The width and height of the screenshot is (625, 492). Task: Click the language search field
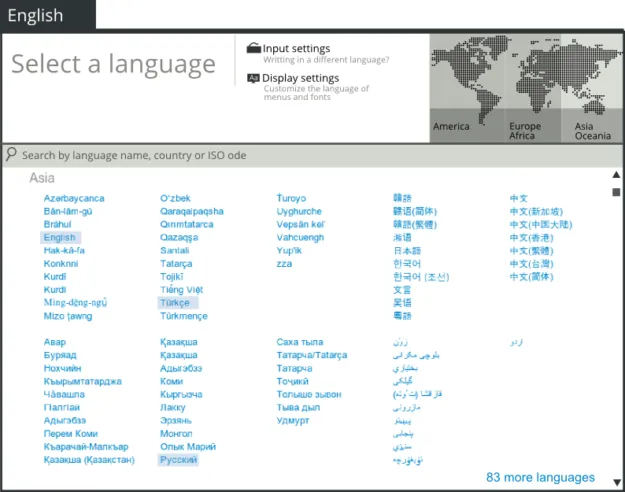(312, 155)
